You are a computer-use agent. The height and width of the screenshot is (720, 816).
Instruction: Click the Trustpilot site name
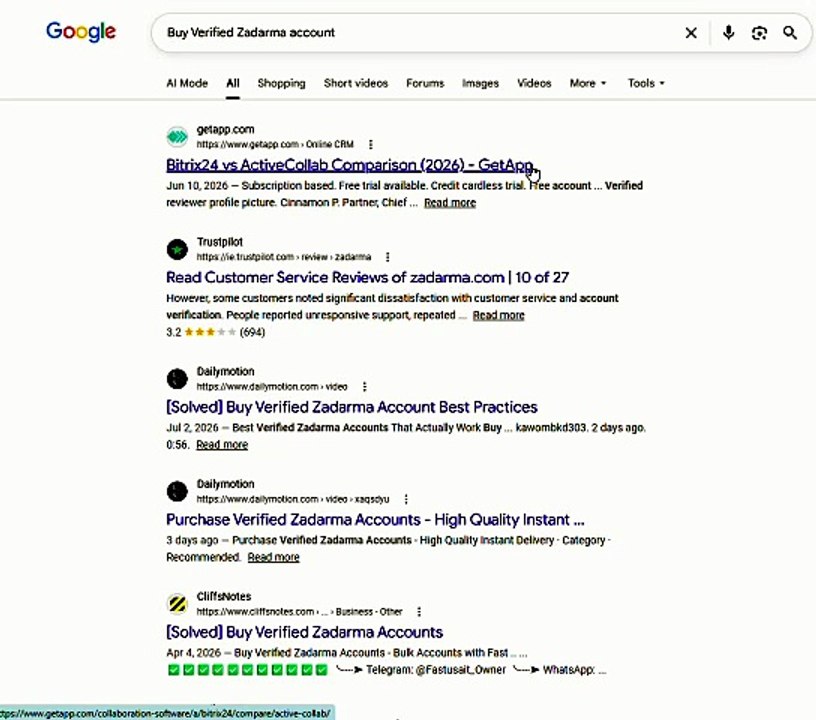(220, 242)
